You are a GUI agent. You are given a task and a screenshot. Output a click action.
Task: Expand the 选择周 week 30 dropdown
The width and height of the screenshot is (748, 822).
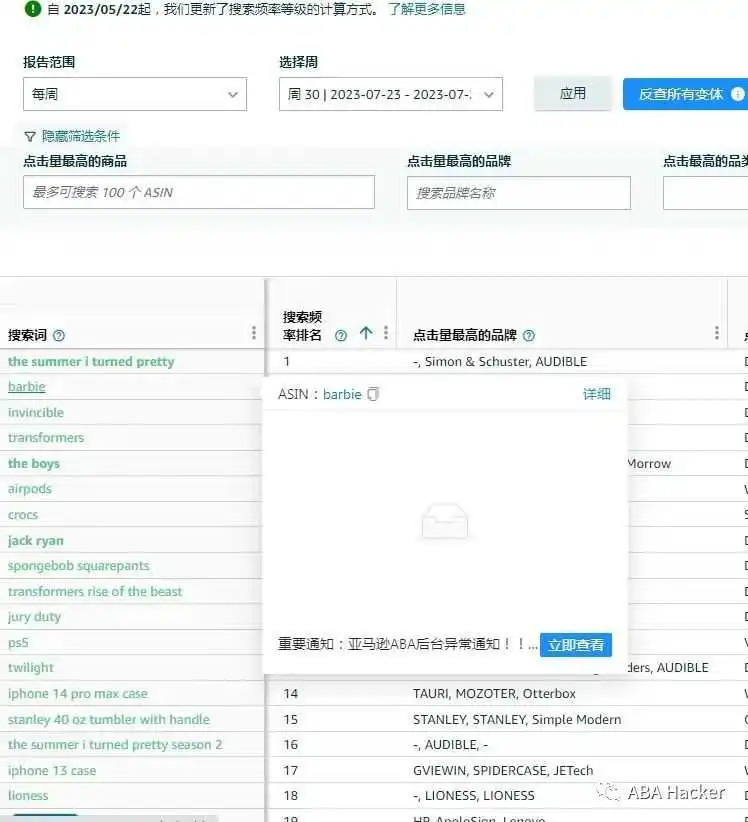[391, 94]
